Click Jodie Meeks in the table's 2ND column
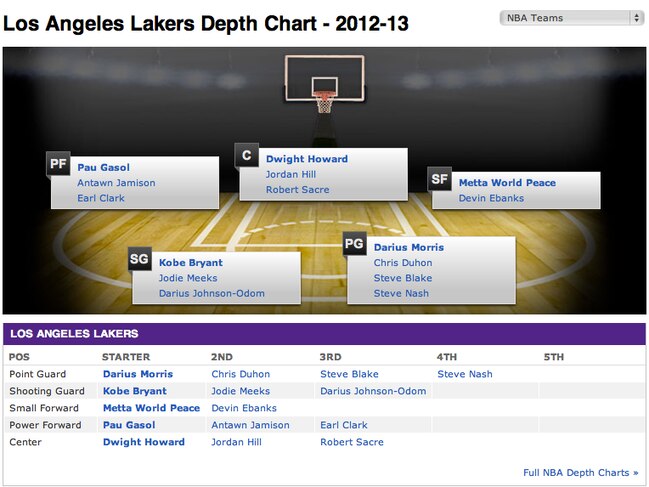Image resolution: width=649 pixels, height=487 pixels. click(240, 391)
